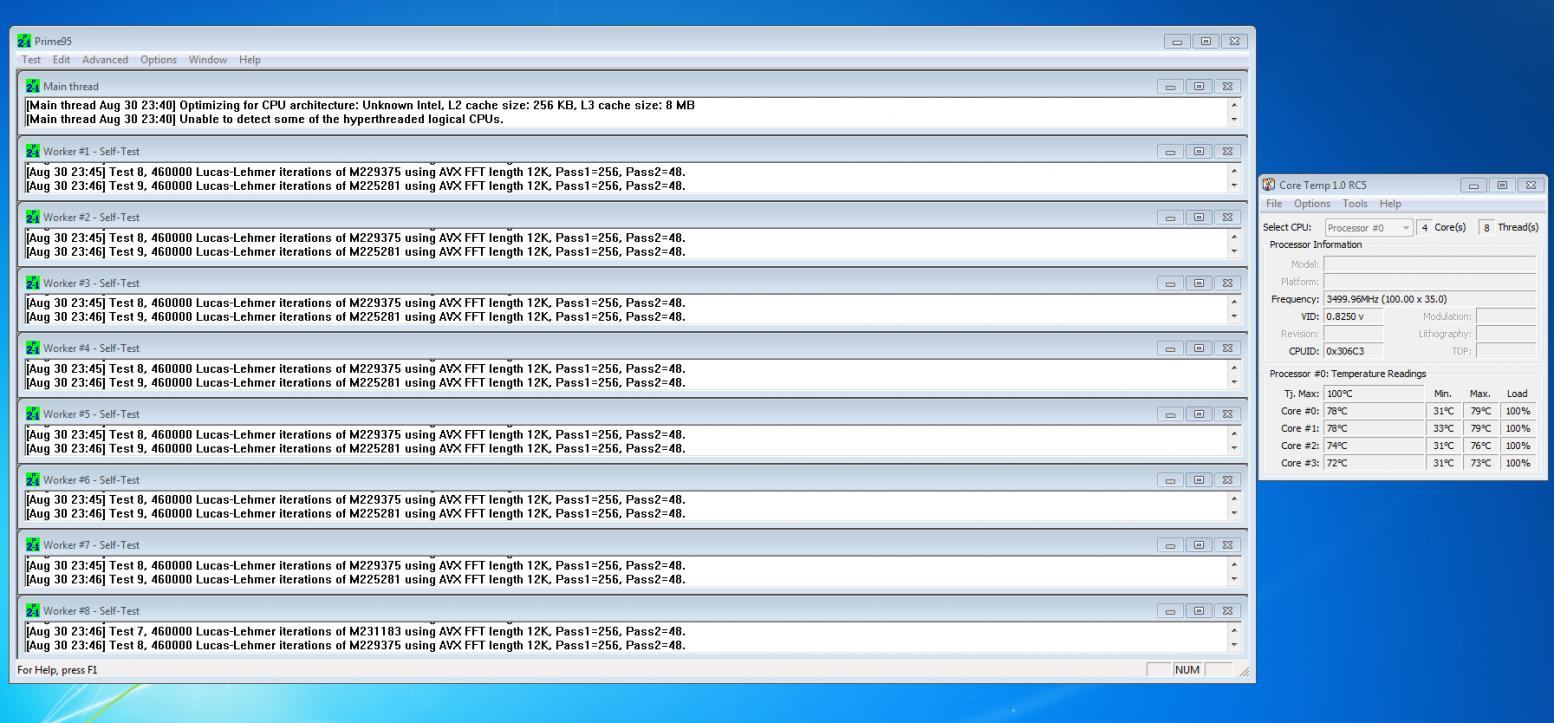Click the empty Platform field in Core Temp
The height and width of the screenshot is (723, 1554).
(1429, 281)
